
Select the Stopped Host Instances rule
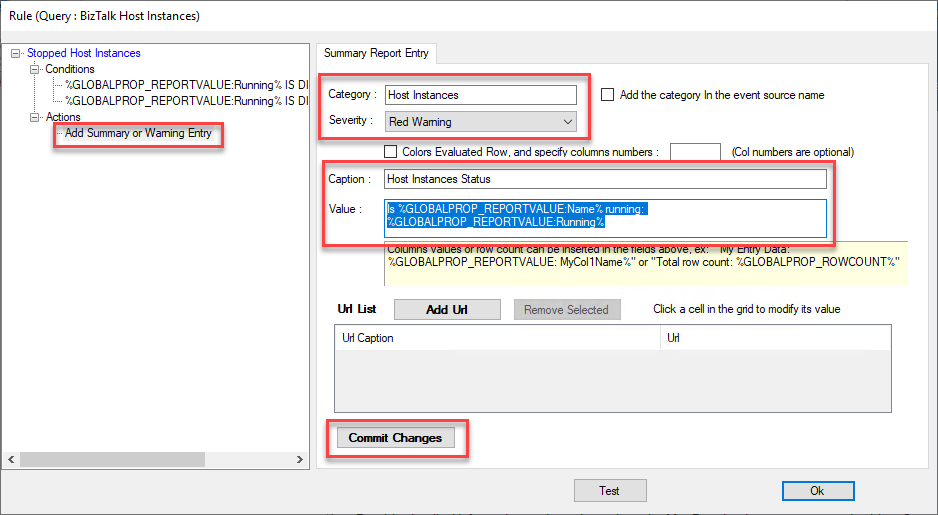tap(84, 53)
